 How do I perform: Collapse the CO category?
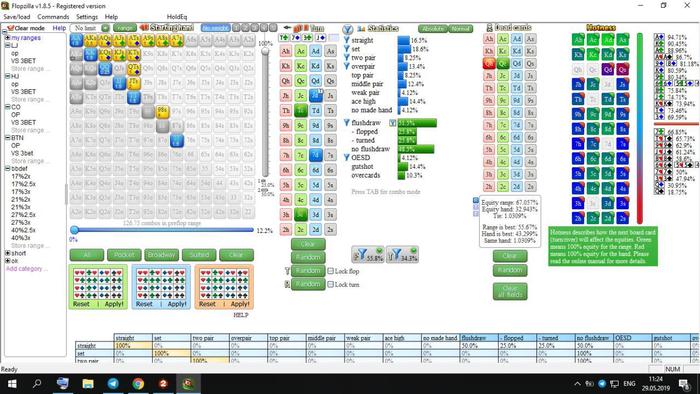click(x=7, y=107)
